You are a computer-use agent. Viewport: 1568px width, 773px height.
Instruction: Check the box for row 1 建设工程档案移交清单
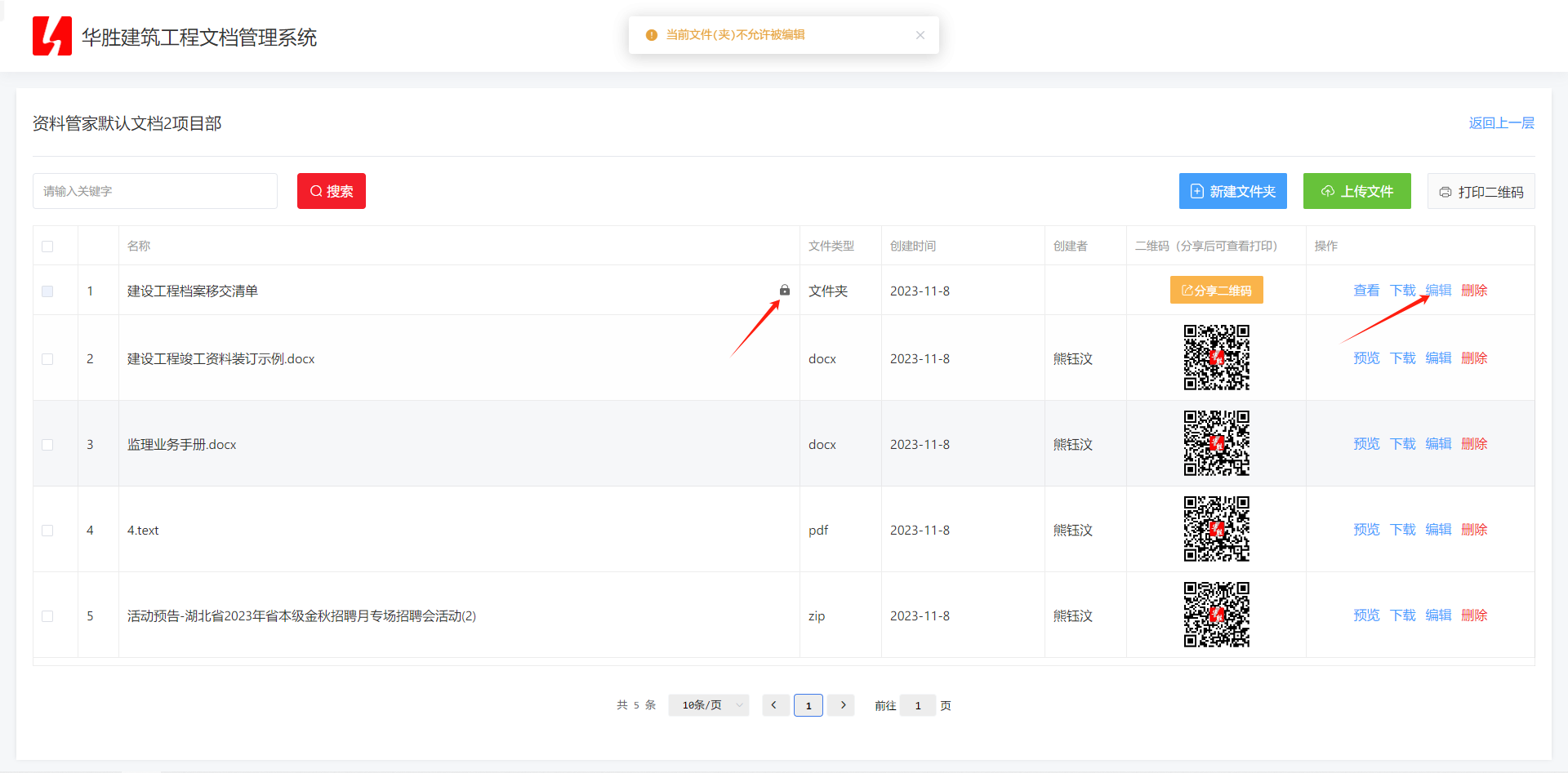[x=47, y=291]
